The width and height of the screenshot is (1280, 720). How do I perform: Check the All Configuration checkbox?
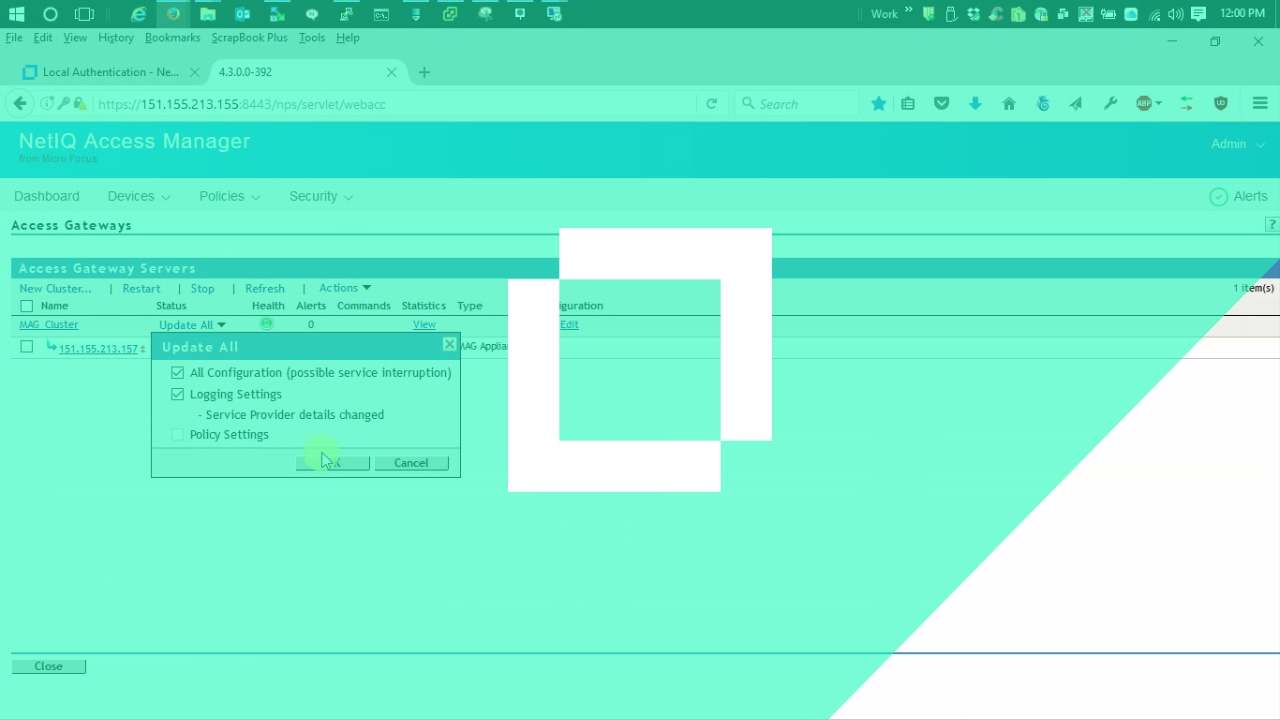pos(178,373)
